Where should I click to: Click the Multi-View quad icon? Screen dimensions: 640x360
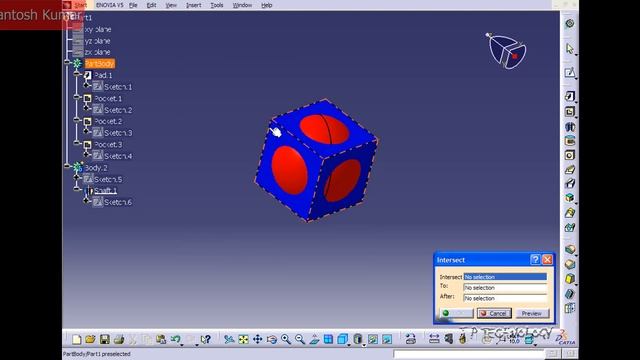point(328,339)
